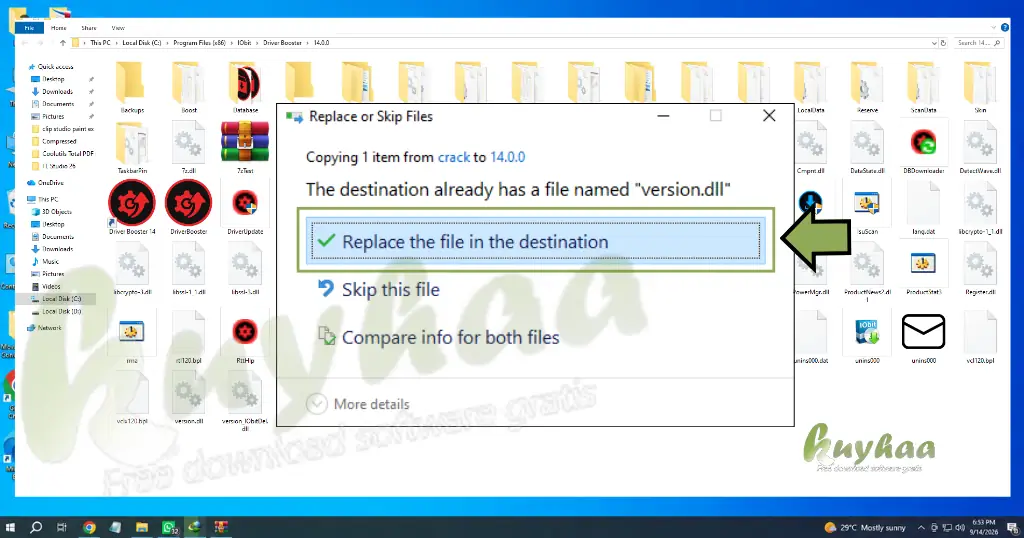Image resolution: width=1024 pixels, height=538 pixels.
Task: Expand More details in the dialog
Action: [358, 404]
